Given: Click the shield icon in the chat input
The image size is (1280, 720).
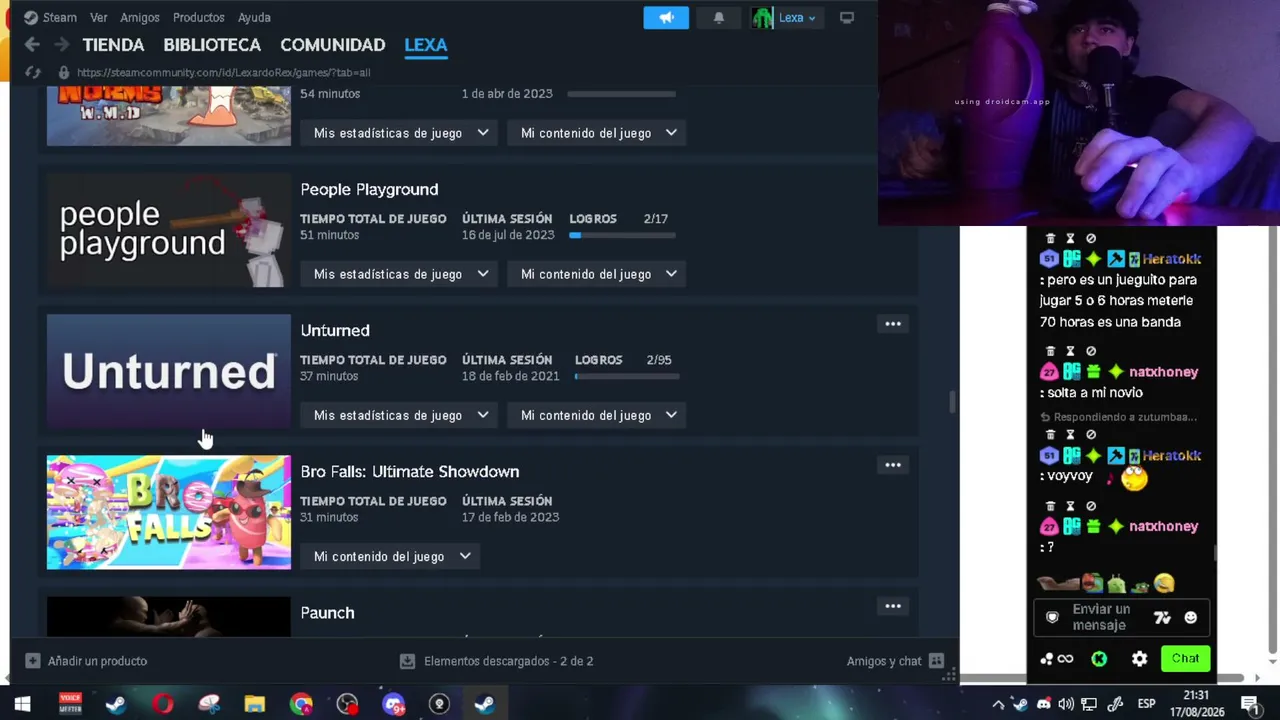Looking at the screenshot, I should [x=1052, y=617].
